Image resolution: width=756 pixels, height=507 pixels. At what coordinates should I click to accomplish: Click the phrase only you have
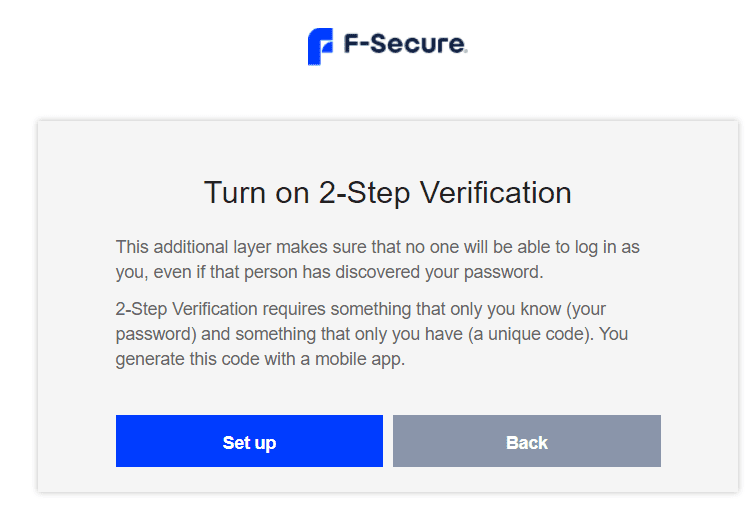[x=408, y=334]
